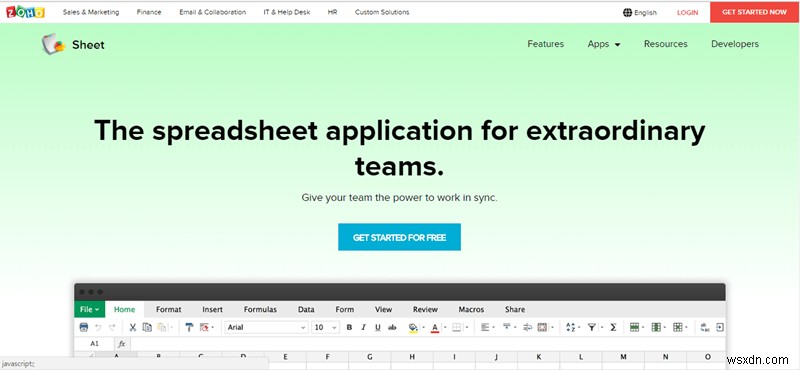This screenshot has width=800, height=370.
Task: Open the View tab
Action: click(x=383, y=309)
